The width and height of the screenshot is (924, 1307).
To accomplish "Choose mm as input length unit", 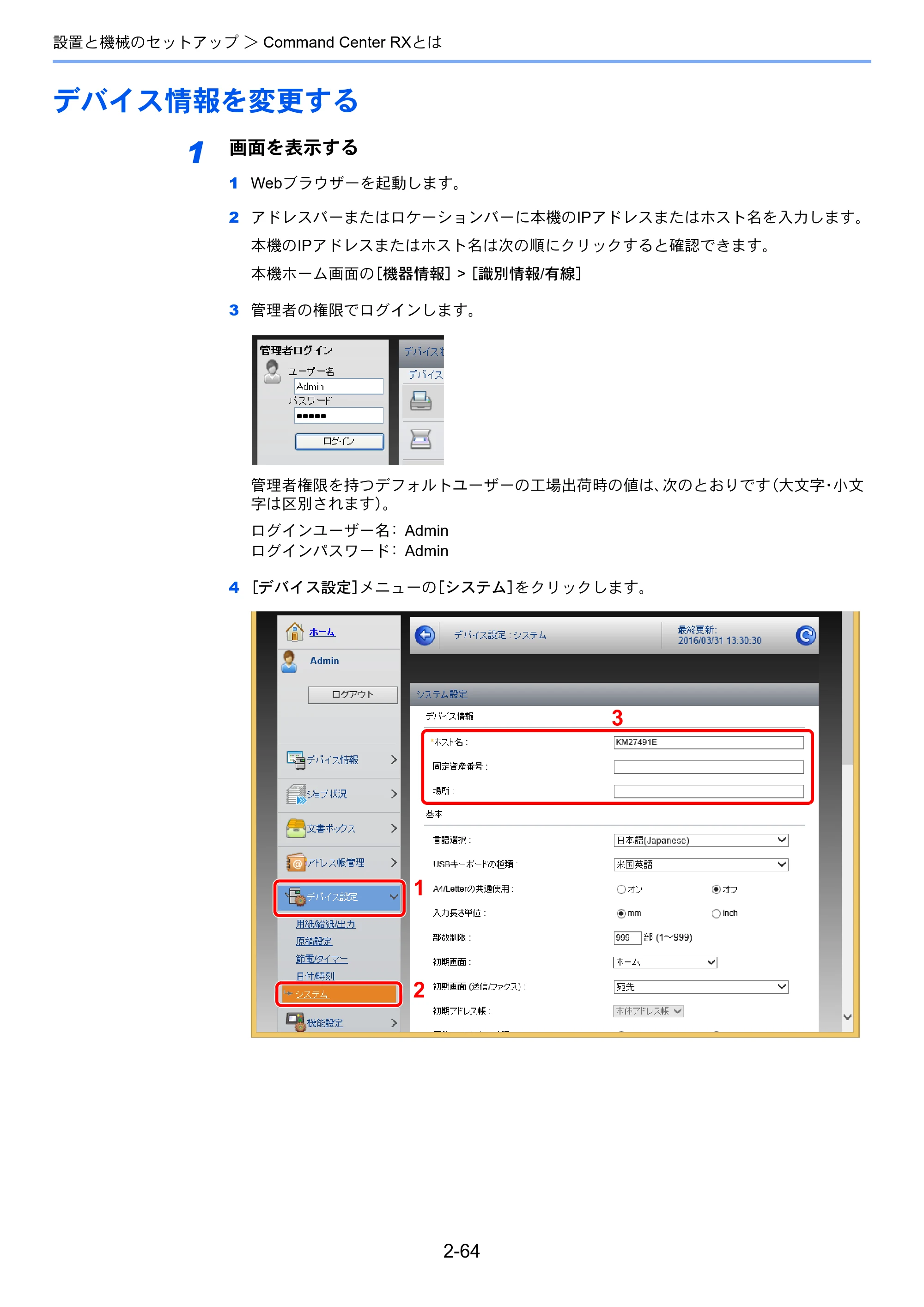I will coord(621,914).
